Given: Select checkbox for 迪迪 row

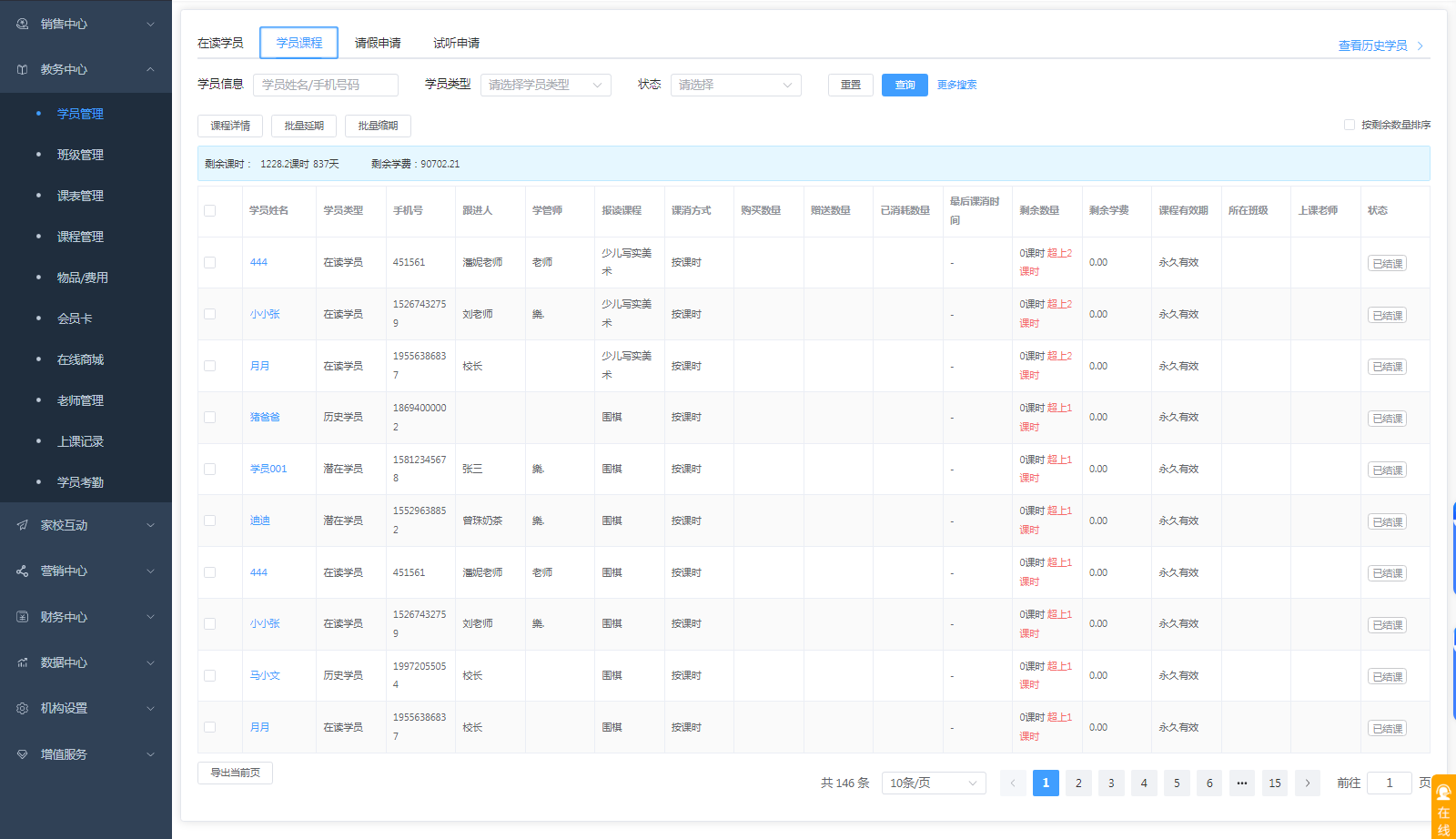Looking at the screenshot, I should pyautogui.click(x=210, y=521).
